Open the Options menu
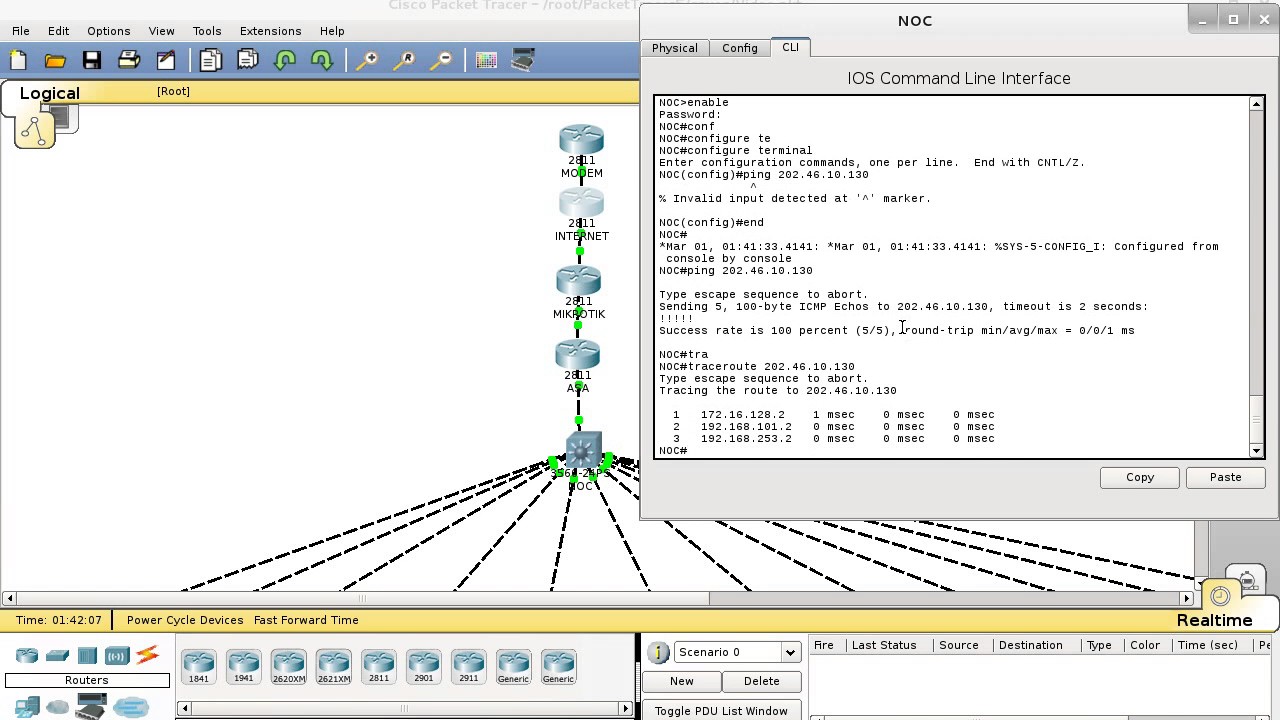Viewport: 1280px width, 720px height. coord(108,31)
